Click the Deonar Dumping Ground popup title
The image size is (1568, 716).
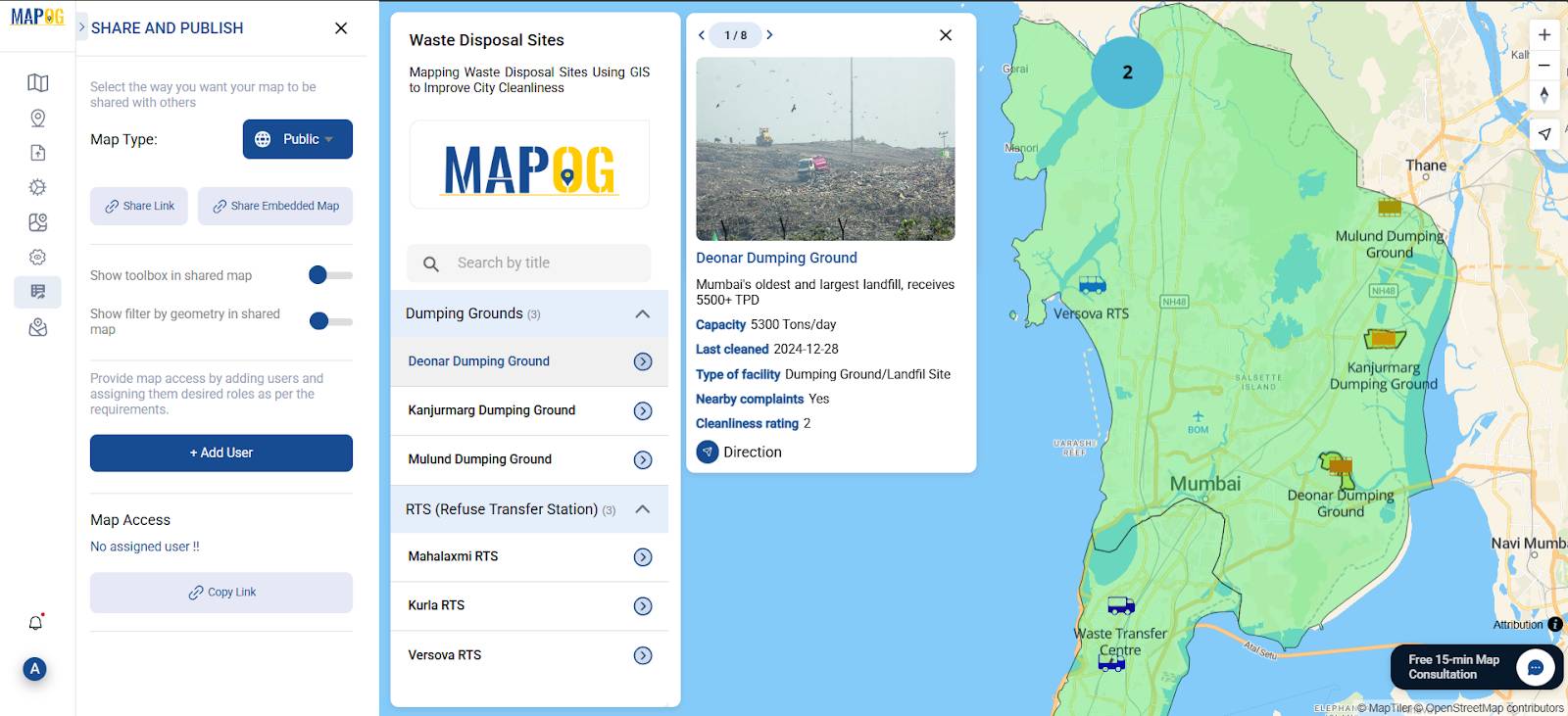point(776,259)
